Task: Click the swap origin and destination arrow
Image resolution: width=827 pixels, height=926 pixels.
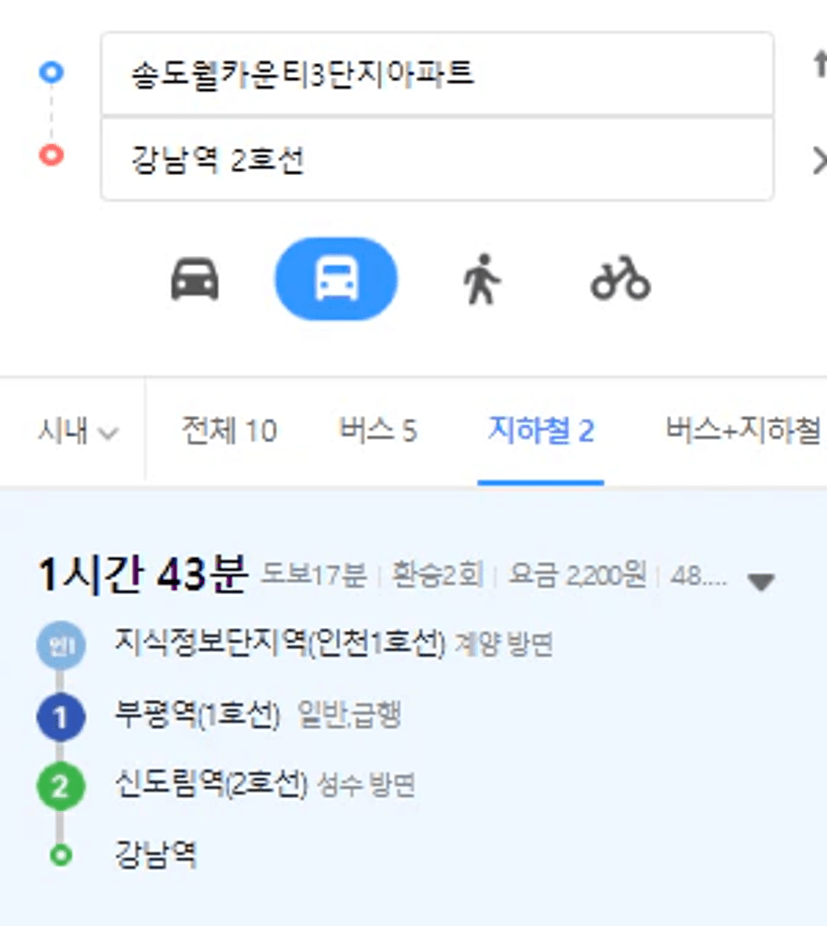Action: (x=820, y=64)
